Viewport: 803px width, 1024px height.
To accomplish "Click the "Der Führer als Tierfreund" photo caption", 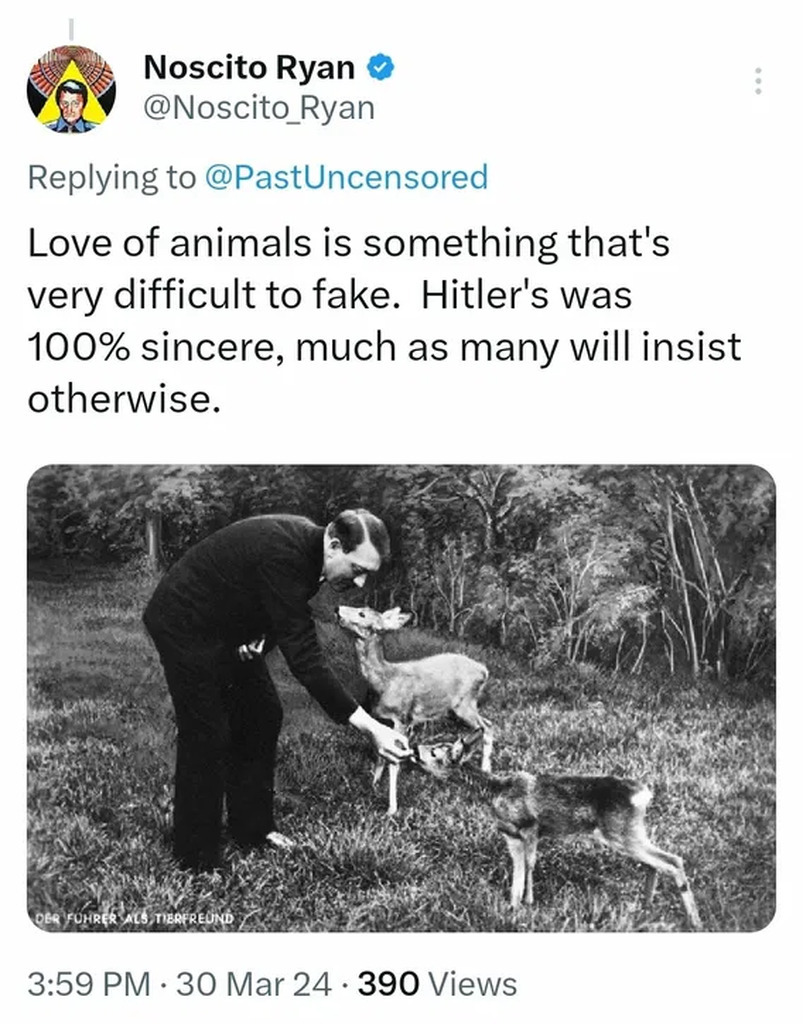I will (134, 918).
